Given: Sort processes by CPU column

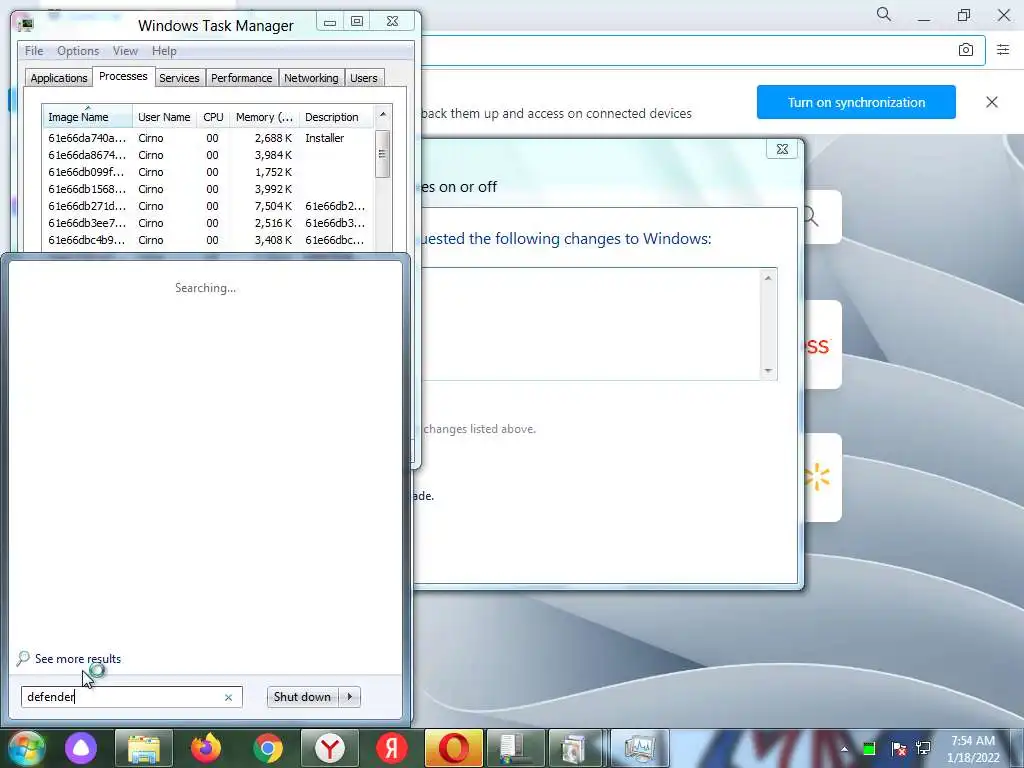Looking at the screenshot, I should point(213,117).
